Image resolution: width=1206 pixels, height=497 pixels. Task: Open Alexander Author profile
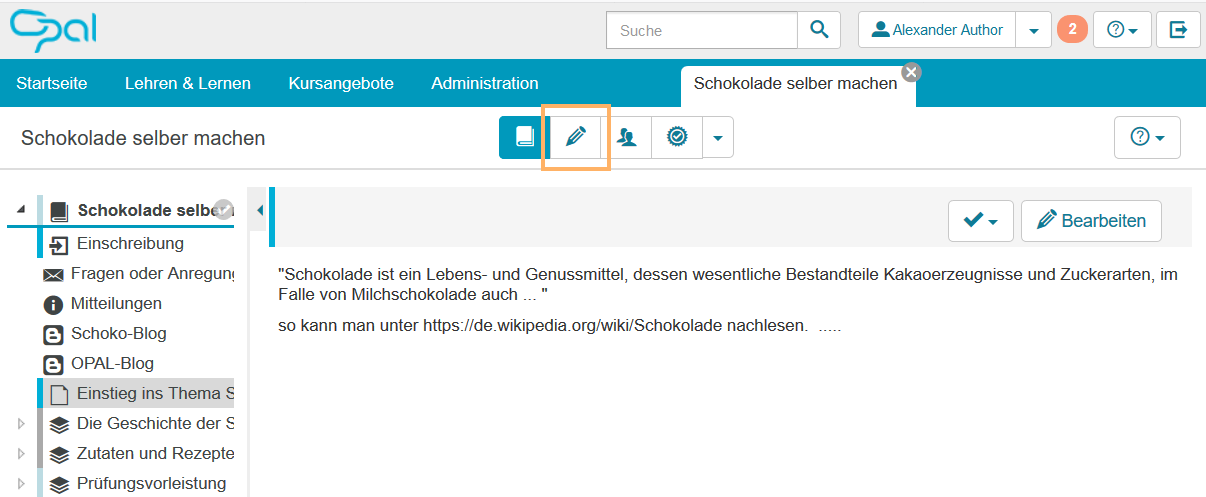937,30
